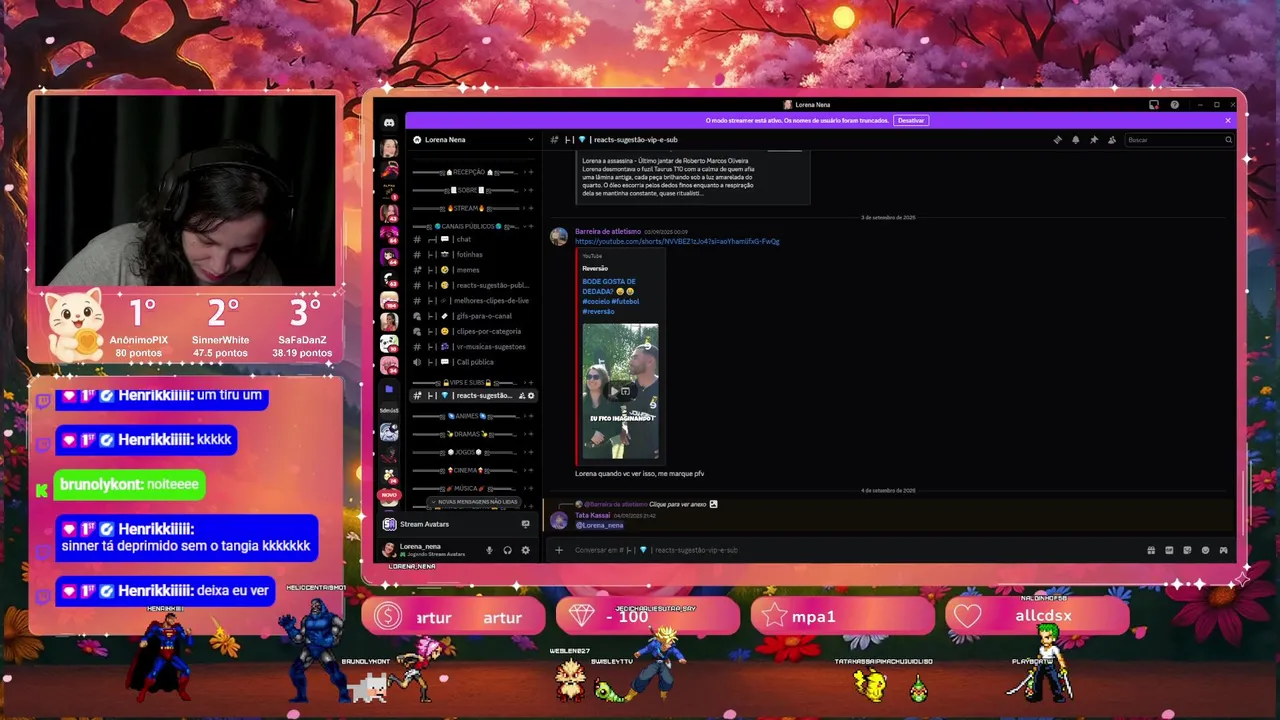Click Barreira de atletismo username
Viewport: 1280px width, 720px height.
pos(608,232)
